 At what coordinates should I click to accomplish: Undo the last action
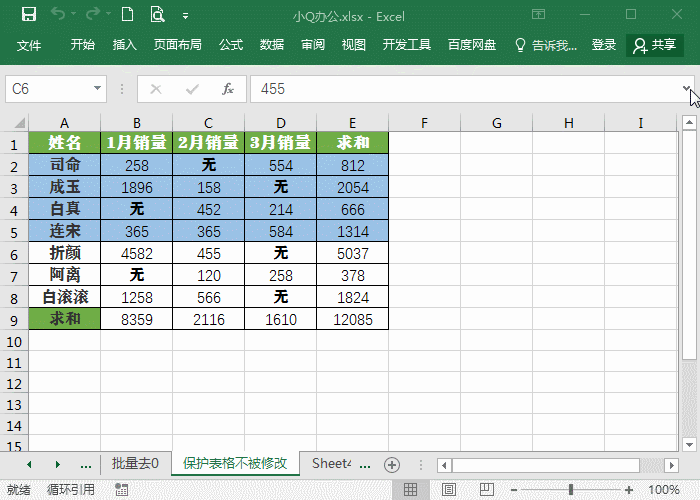(x=58, y=14)
